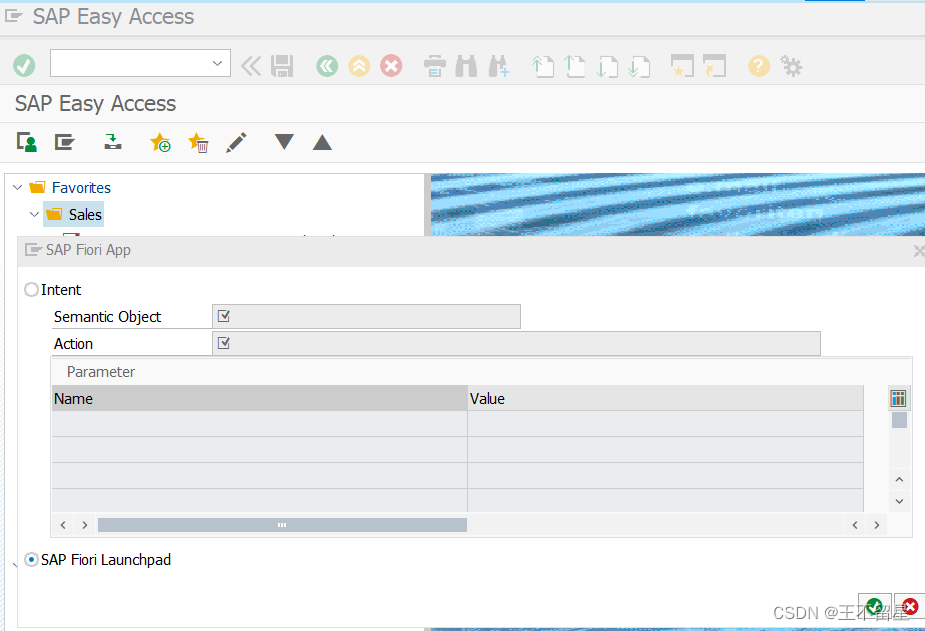The width and height of the screenshot is (925, 631).
Task: Open the SAP Easy Access window menu icon
Action: (13, 17)
